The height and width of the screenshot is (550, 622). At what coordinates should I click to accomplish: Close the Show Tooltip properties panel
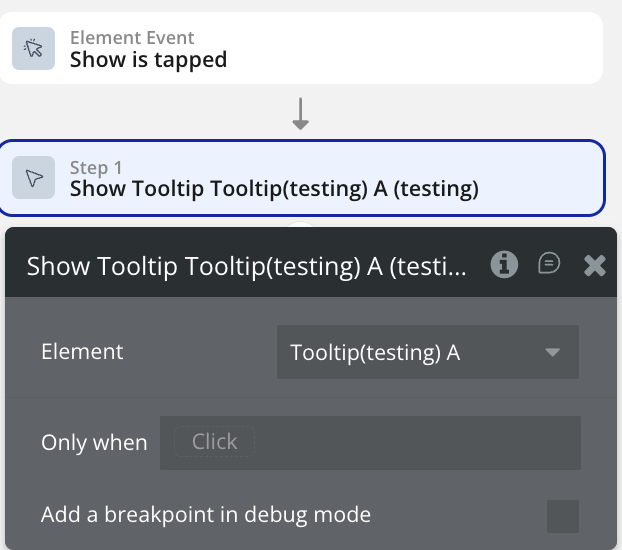(x=595, y=265)
